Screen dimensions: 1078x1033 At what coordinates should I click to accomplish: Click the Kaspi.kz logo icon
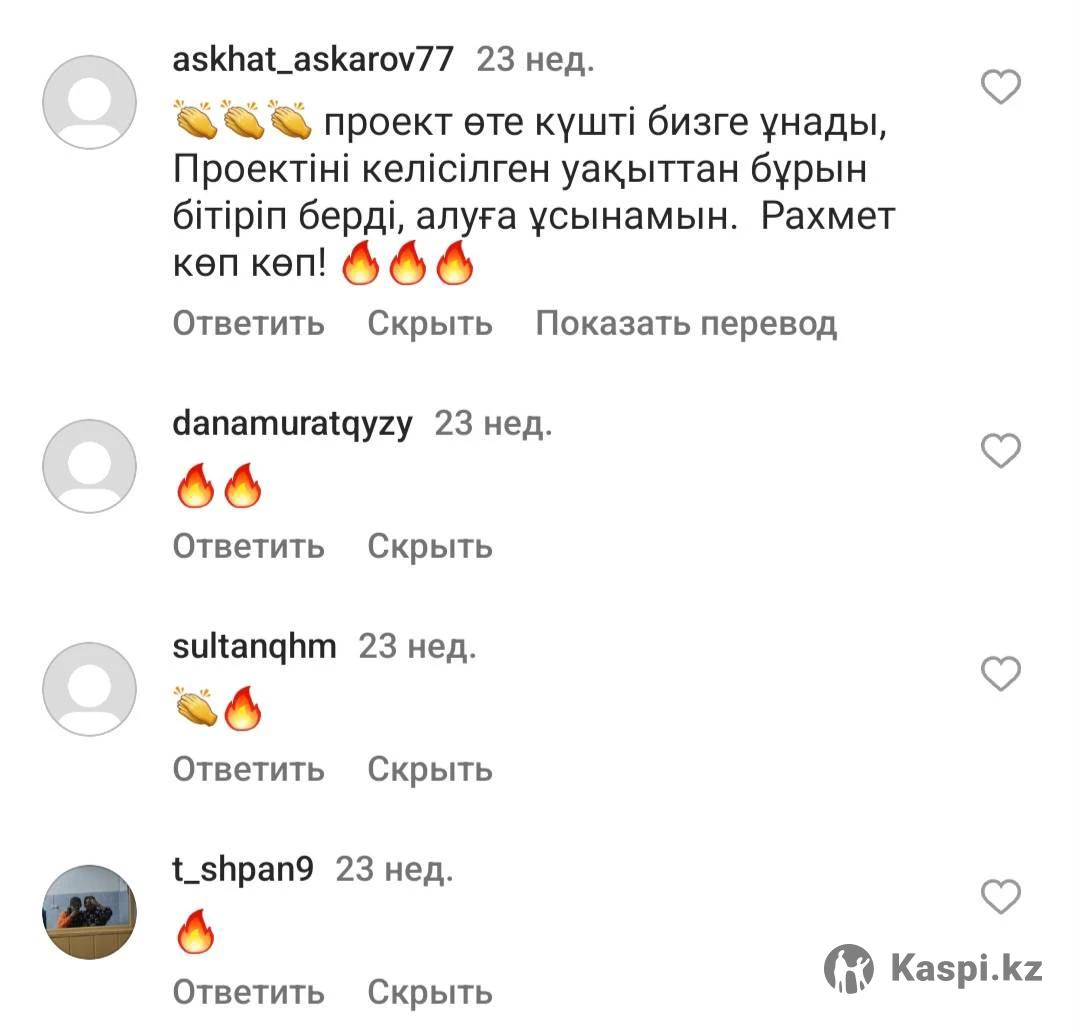pos(848,968)
